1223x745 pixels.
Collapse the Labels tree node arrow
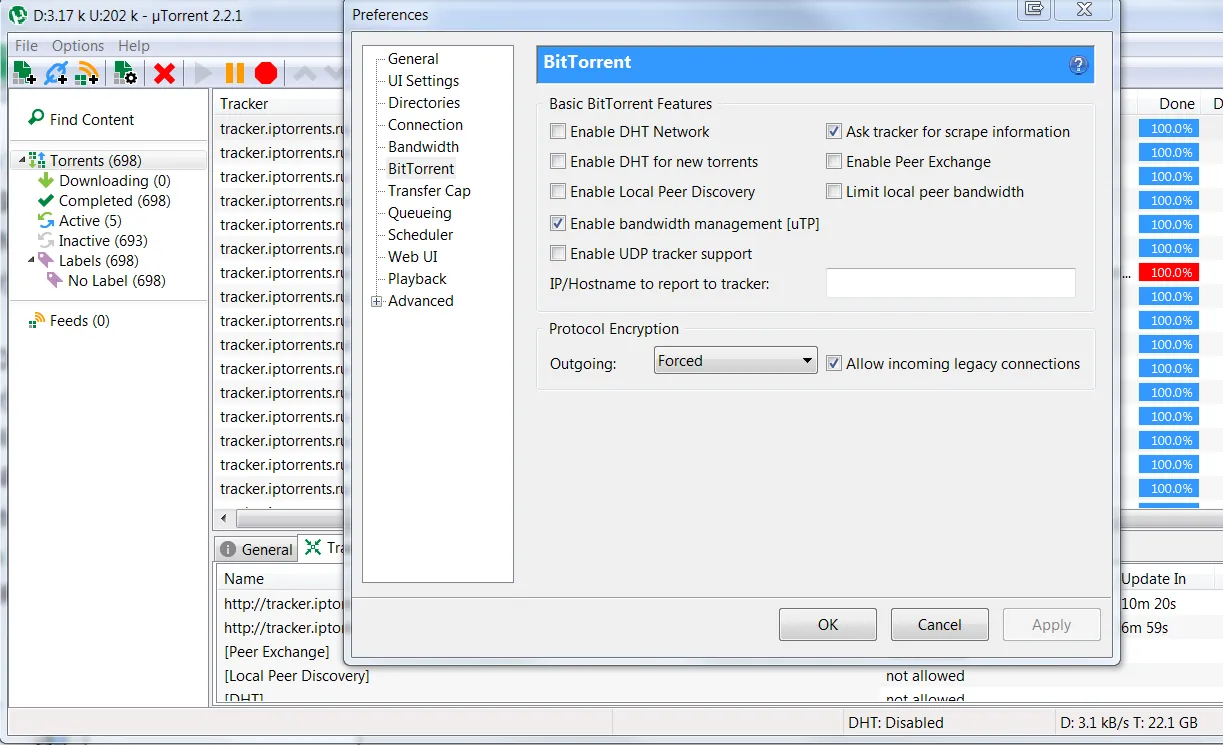[30, 260]
